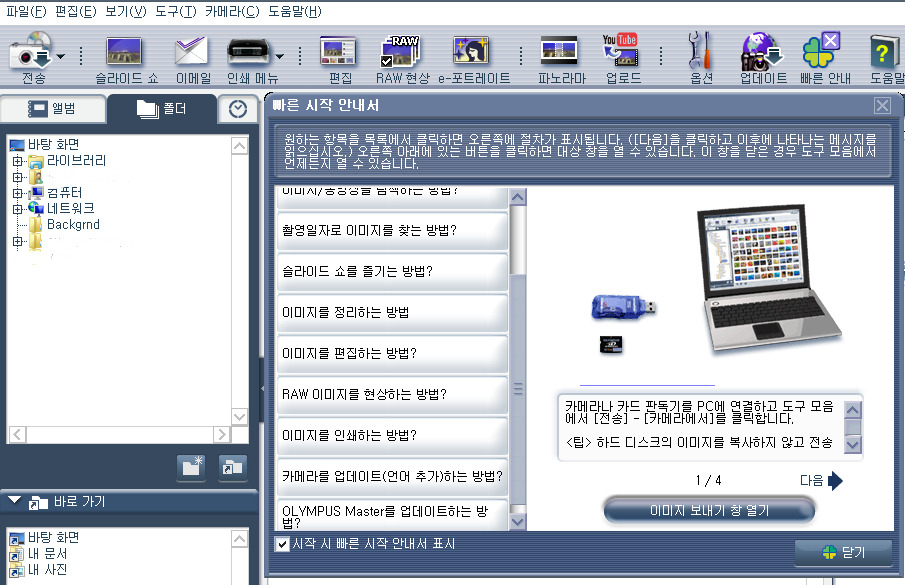This screenshot has height=585, width=905.
Task: Collapse the 바로 가기 panel
Action: point(14,501)
